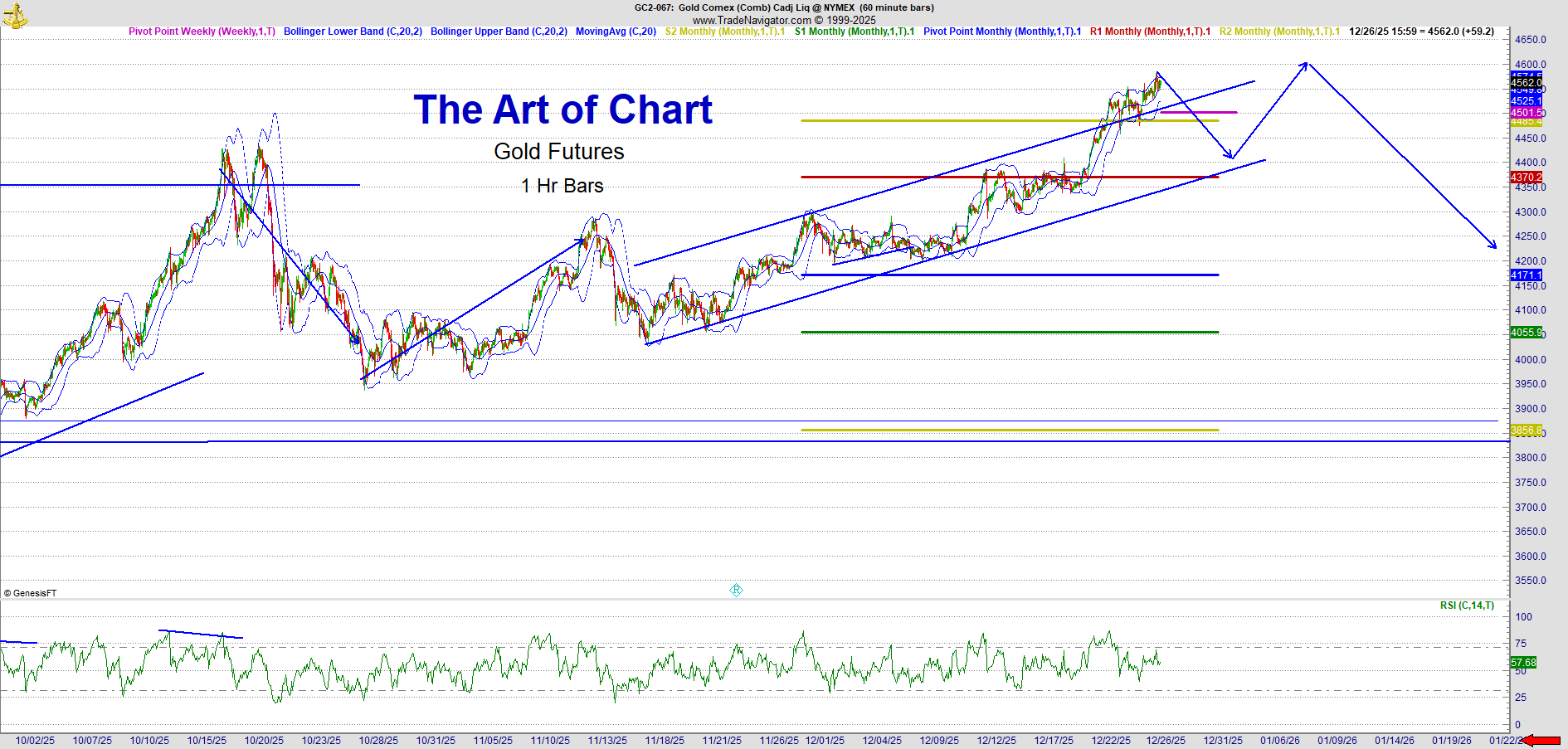Click the red 4370.2 price tag

(x=1526, y=178)
